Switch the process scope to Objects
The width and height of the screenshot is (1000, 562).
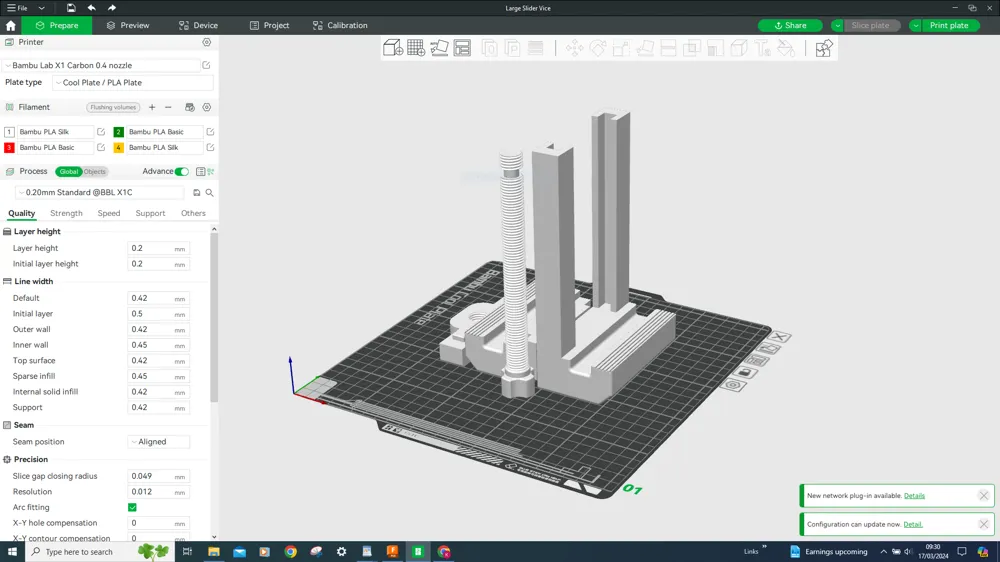coord(95,172)
